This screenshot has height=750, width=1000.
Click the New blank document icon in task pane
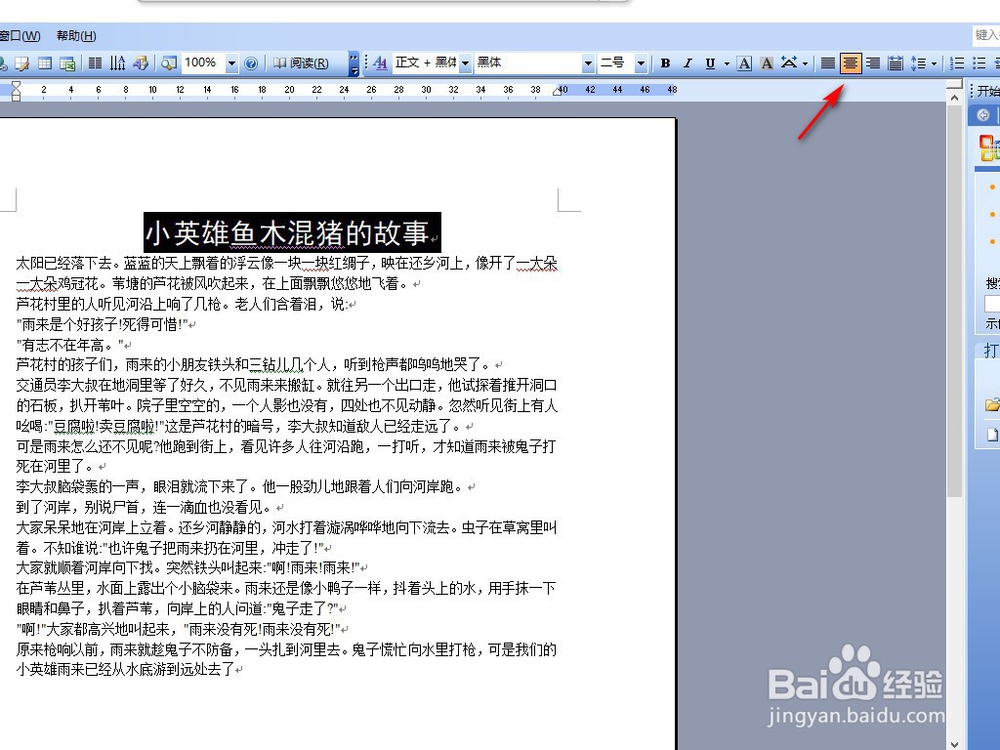click(992, 434)
